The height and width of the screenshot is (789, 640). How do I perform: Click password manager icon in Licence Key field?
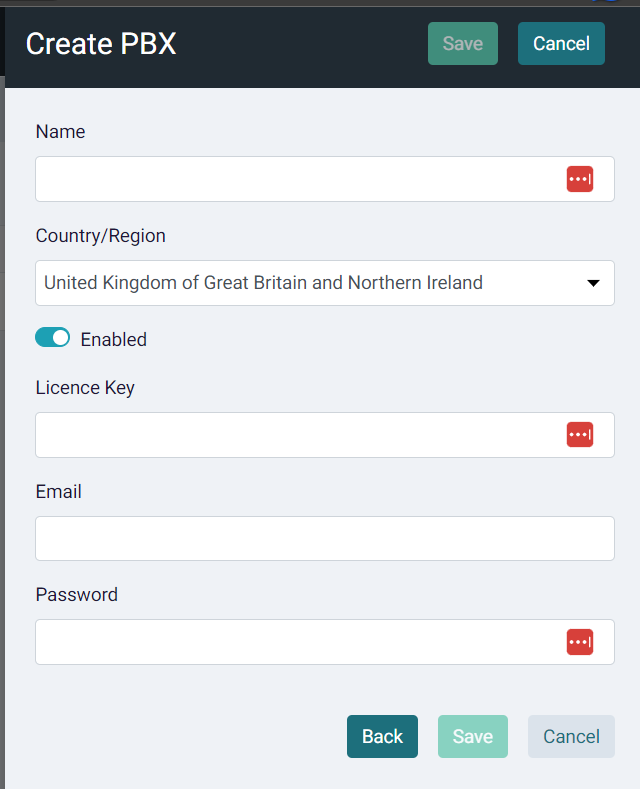(x=580, y=435)
